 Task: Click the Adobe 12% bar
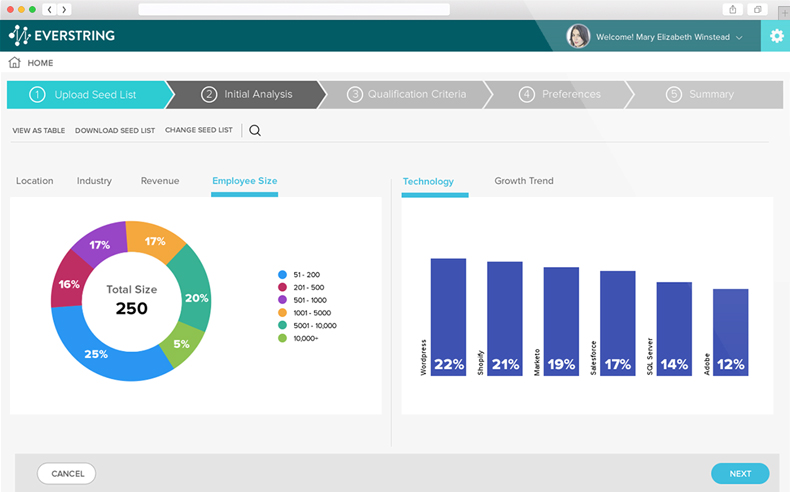click(x=731, y=332)
